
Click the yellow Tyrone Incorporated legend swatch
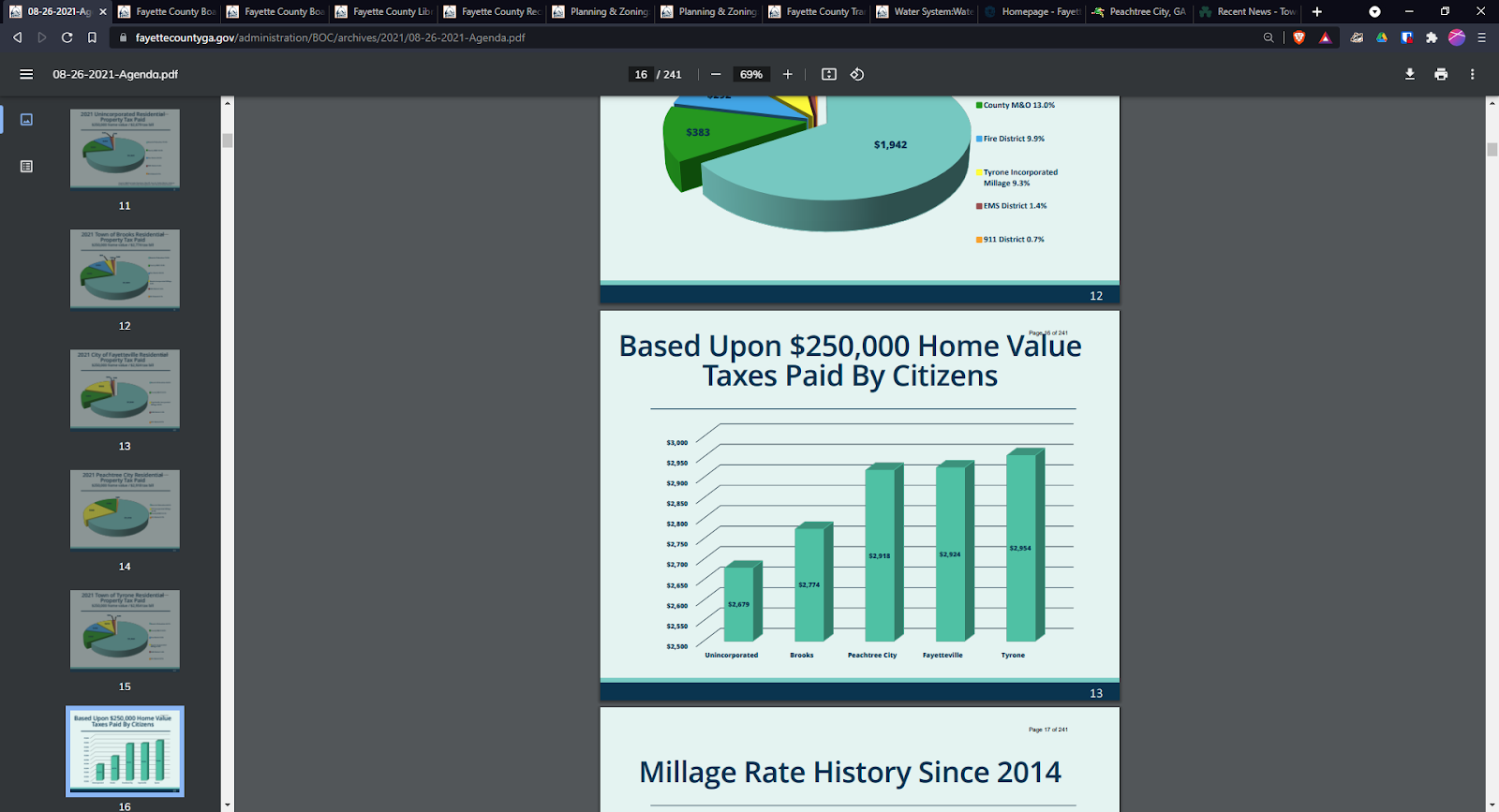(979, 172)
